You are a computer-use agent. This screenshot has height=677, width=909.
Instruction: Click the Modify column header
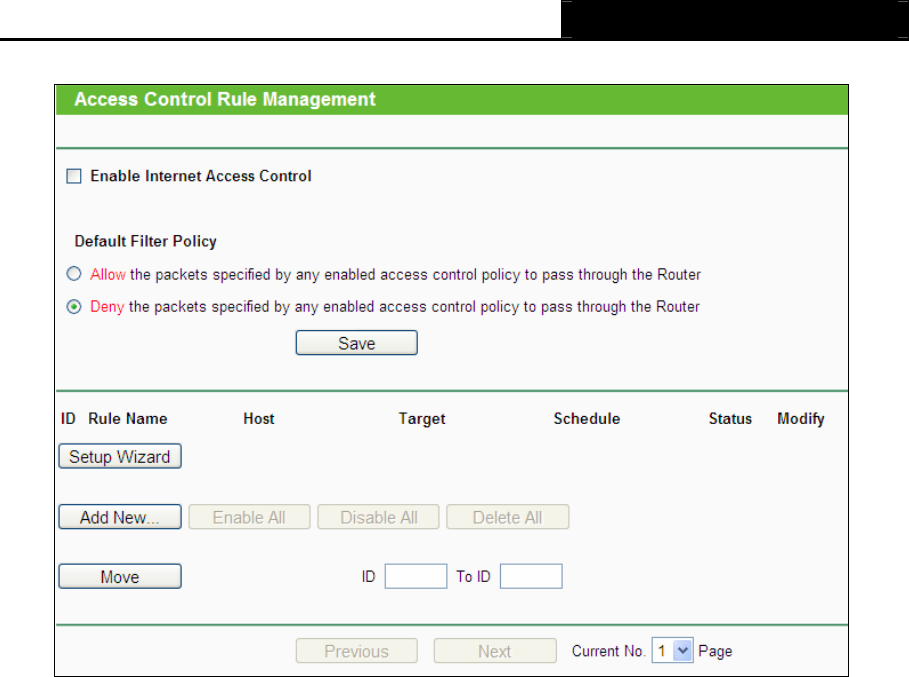point(801,418)
